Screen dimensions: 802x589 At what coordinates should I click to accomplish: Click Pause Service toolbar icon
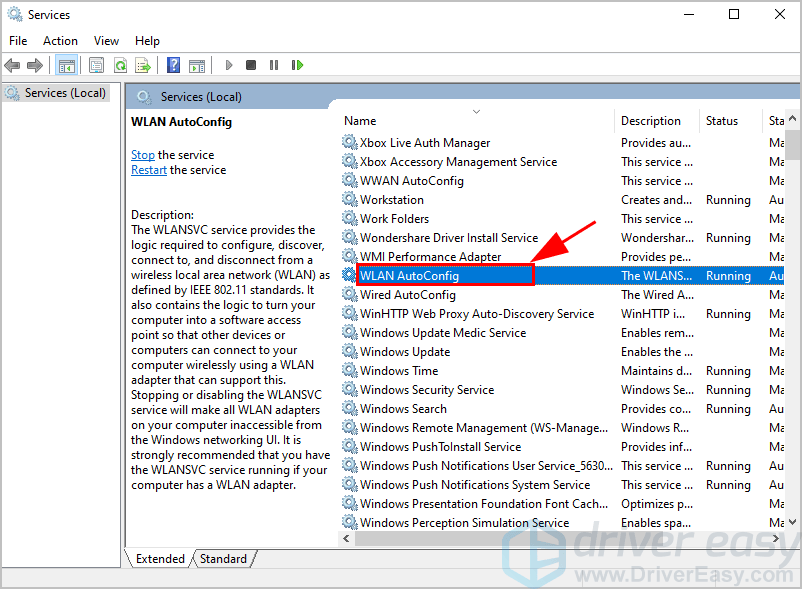click(x=274, y=65)
